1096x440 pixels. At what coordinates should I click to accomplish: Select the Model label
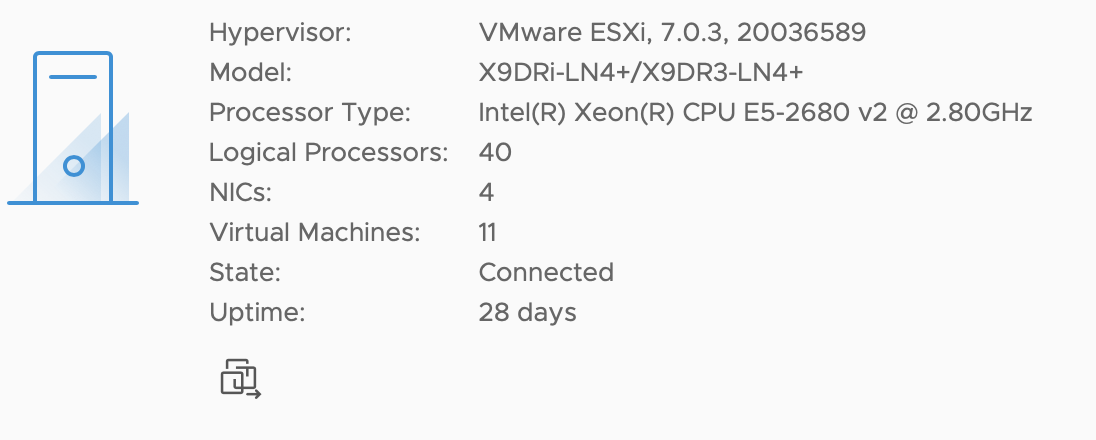coord(250,72)
